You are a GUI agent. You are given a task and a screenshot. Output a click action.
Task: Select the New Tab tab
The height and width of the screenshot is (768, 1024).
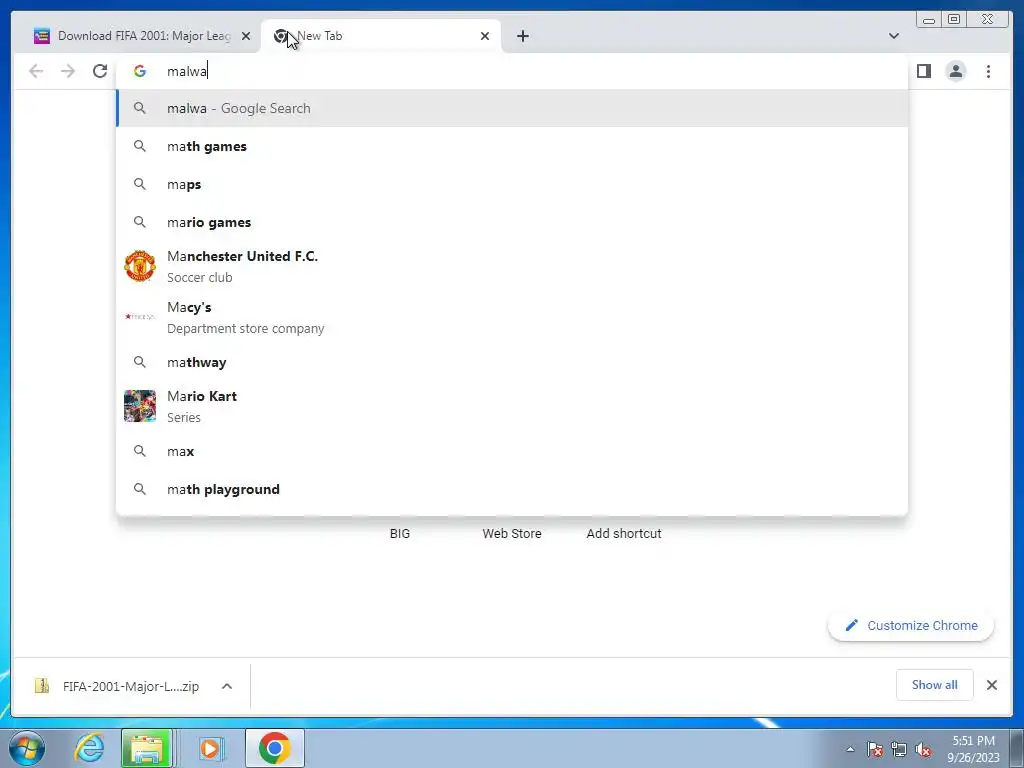coord(381,36)
